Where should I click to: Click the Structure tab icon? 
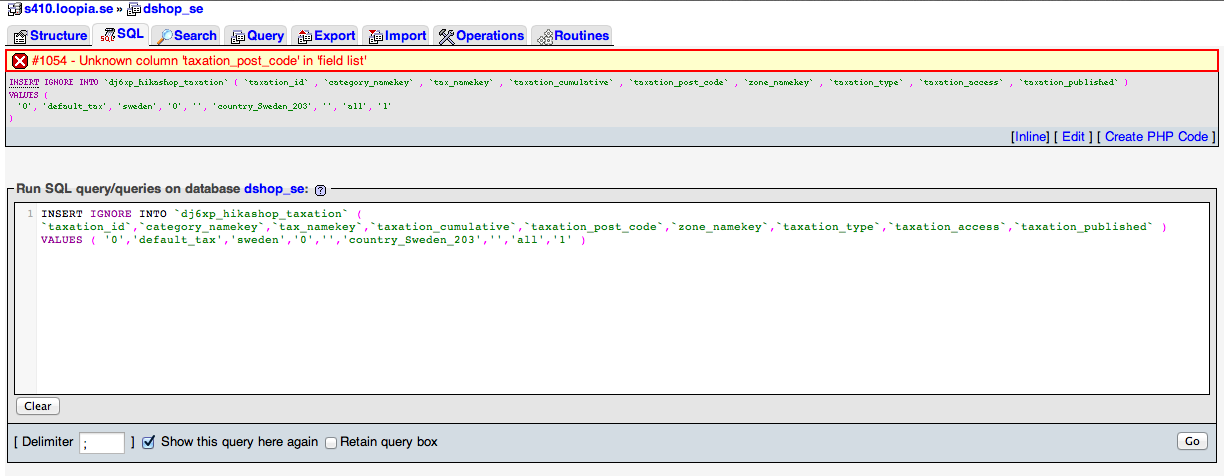click(x=20, y=36)
